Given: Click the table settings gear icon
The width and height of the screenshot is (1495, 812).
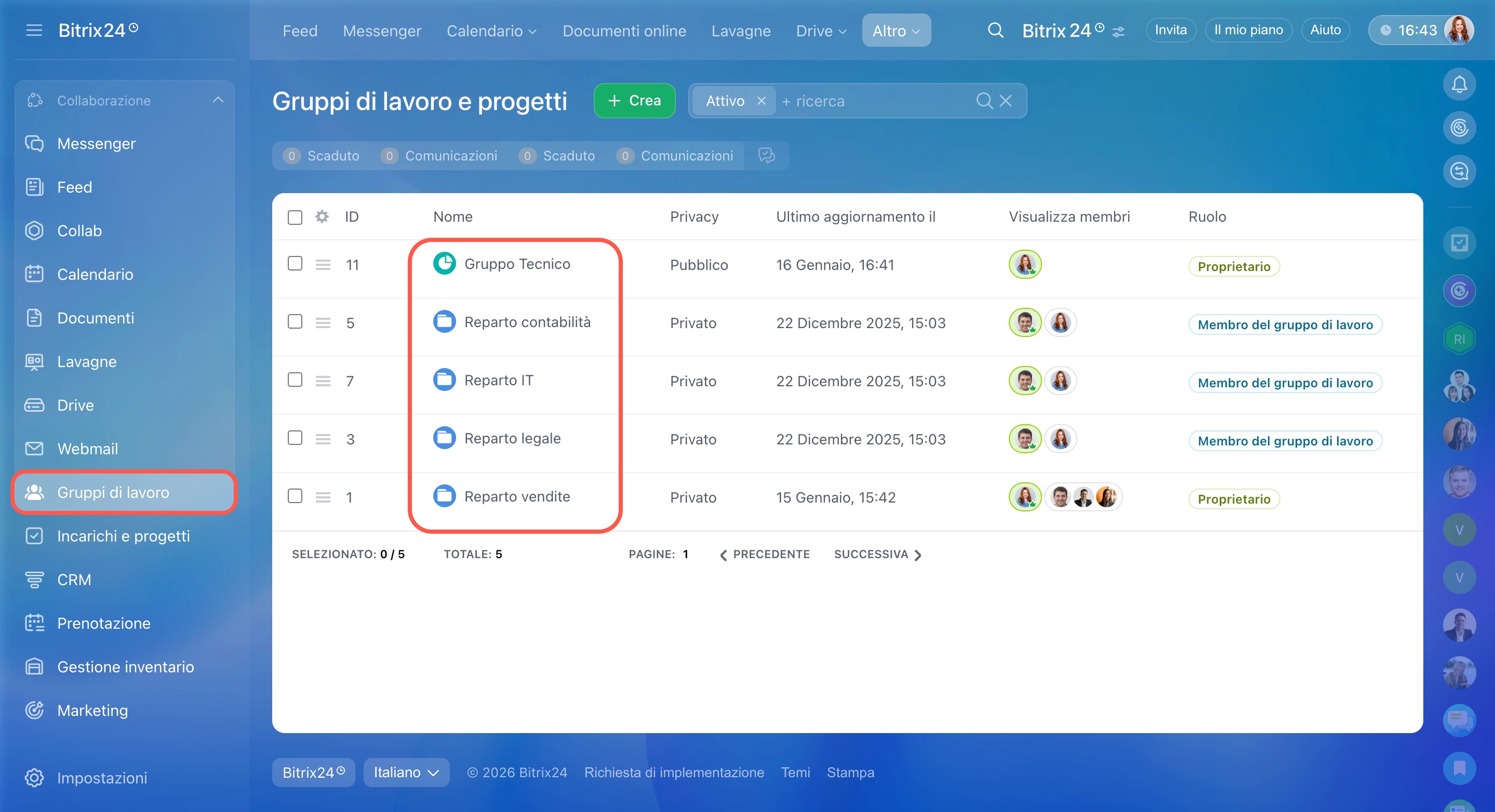Looking at the screenshot, I should (322, 217).
